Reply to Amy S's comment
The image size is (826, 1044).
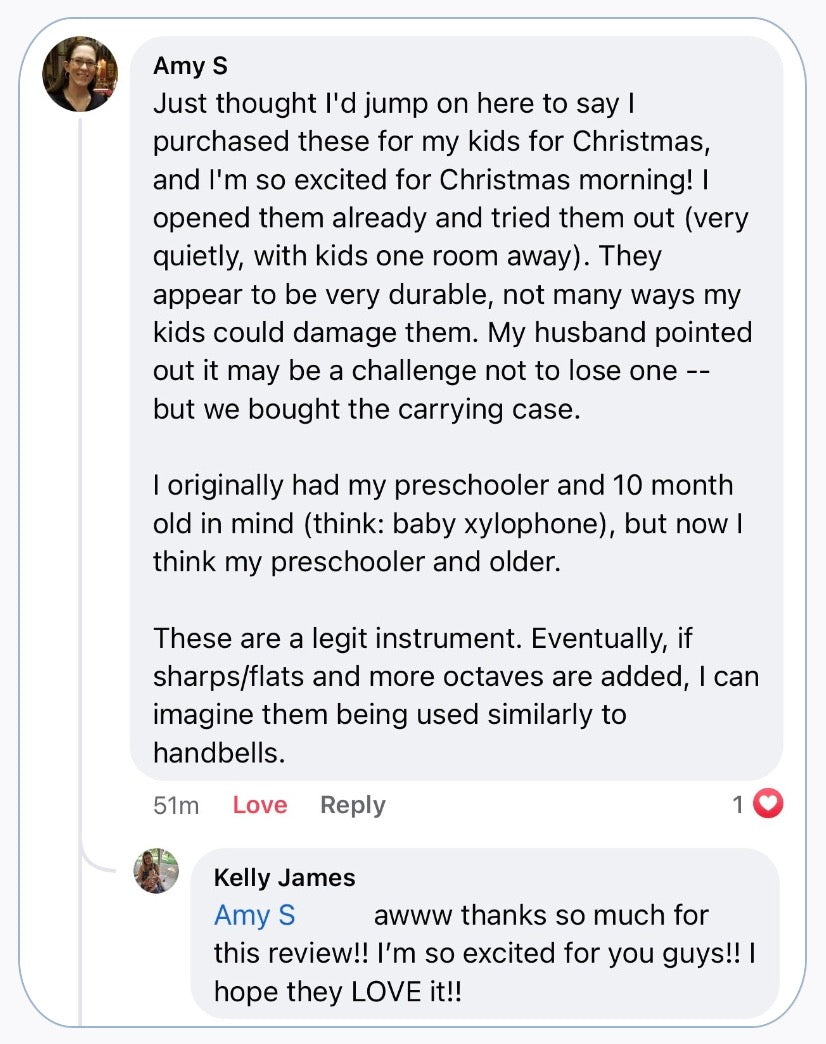coord(352,805)
